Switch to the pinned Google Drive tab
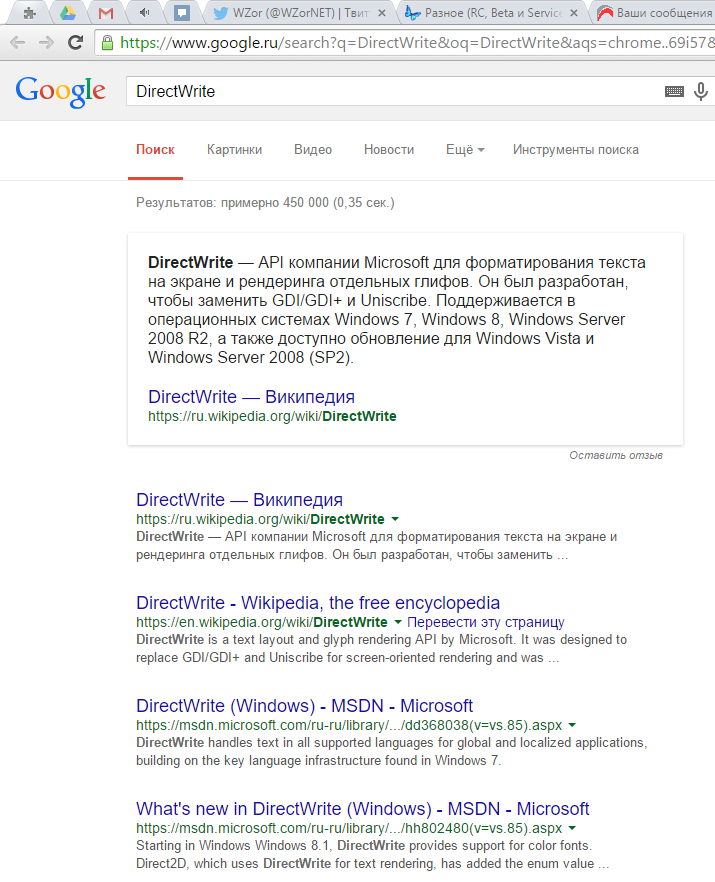This screenshot has width=715, height=882. pyautogui.click(x=68, y=12)
